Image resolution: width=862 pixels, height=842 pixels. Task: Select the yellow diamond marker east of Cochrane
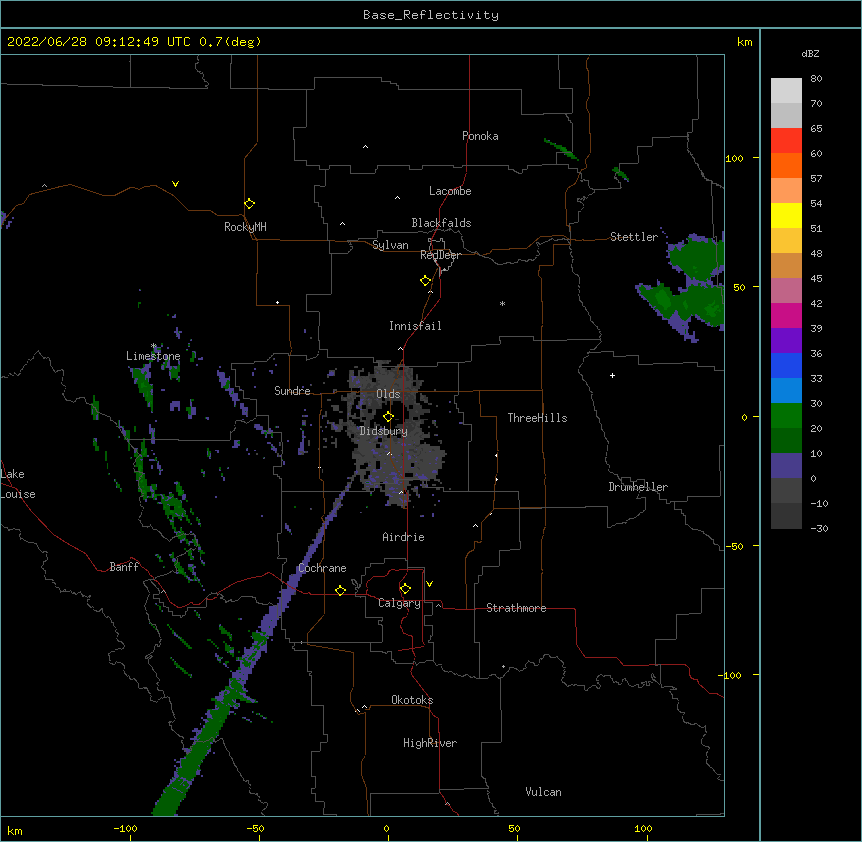pos(340,590)
